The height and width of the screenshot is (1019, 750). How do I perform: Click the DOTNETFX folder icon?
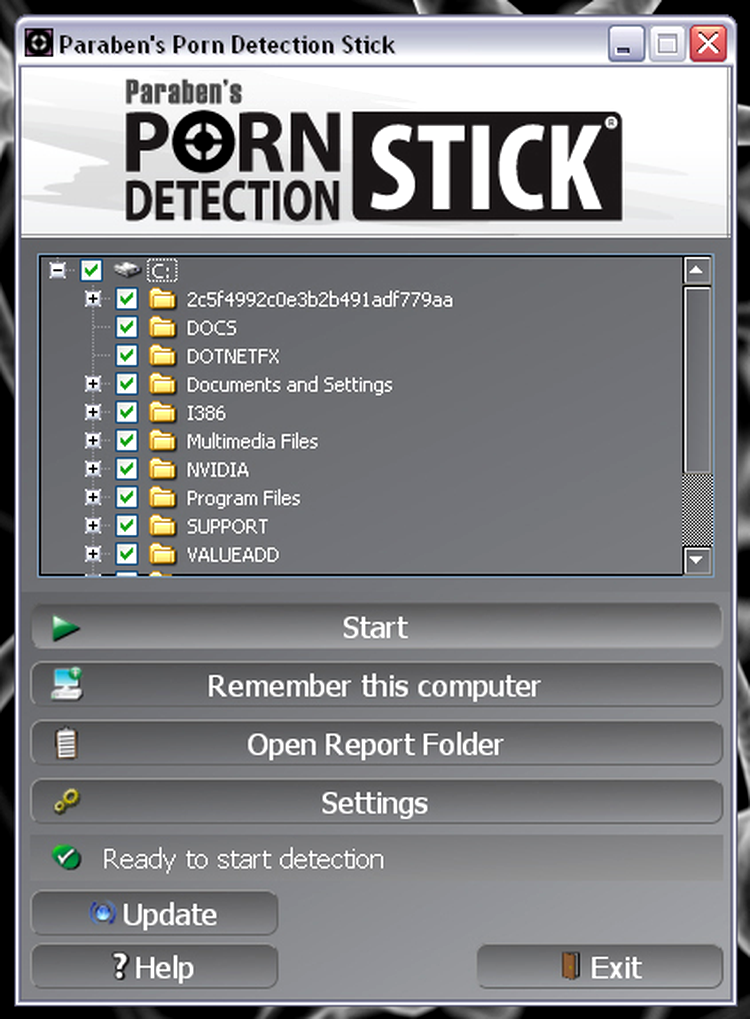162,355
